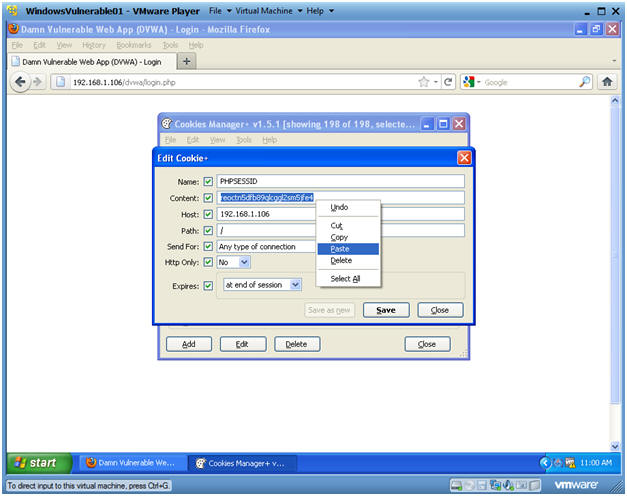Go back with Firefox back arrow
Viewport: 627px width, 496px height.
[x=20, y=82]
